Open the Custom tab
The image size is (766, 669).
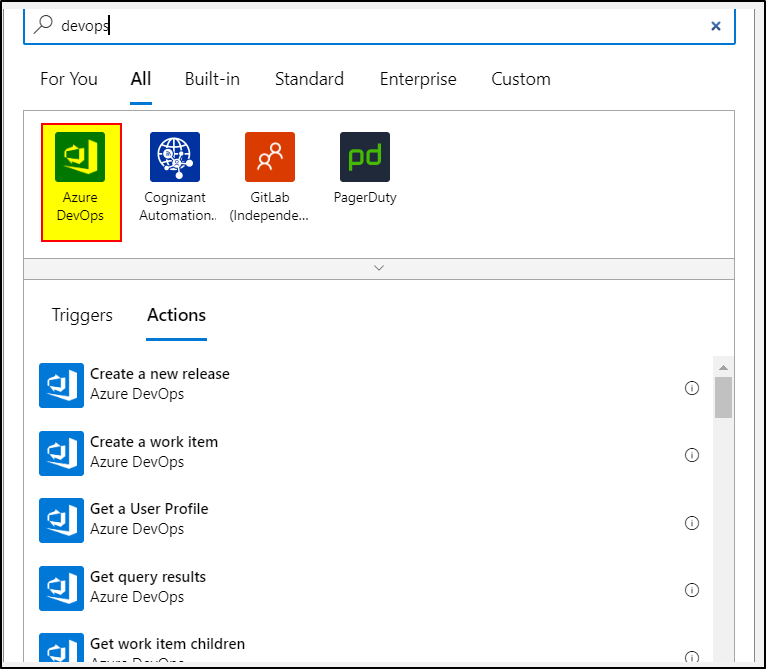521,79
